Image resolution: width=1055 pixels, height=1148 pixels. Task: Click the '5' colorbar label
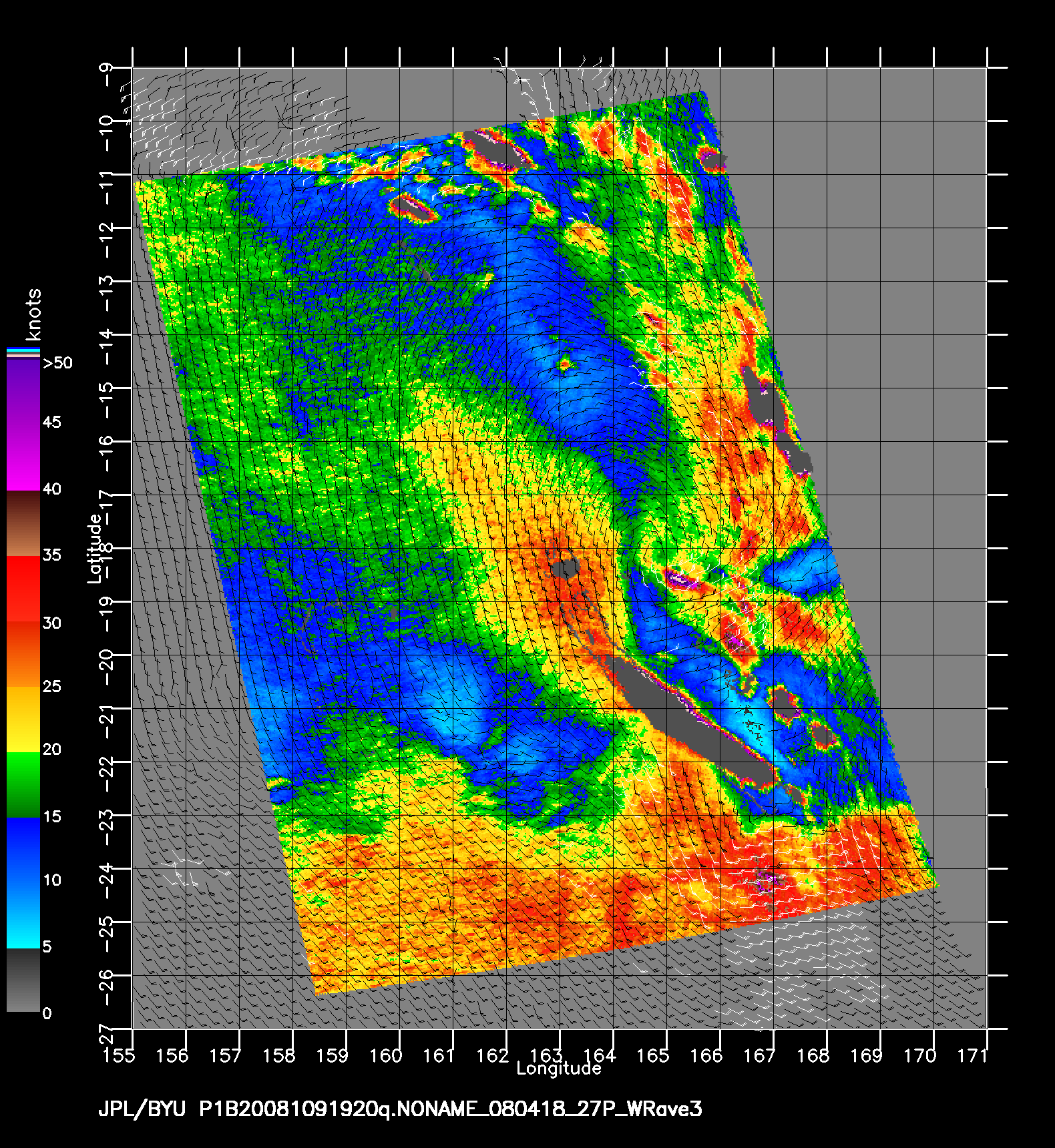pyautogui.click(x=47, y=947)
